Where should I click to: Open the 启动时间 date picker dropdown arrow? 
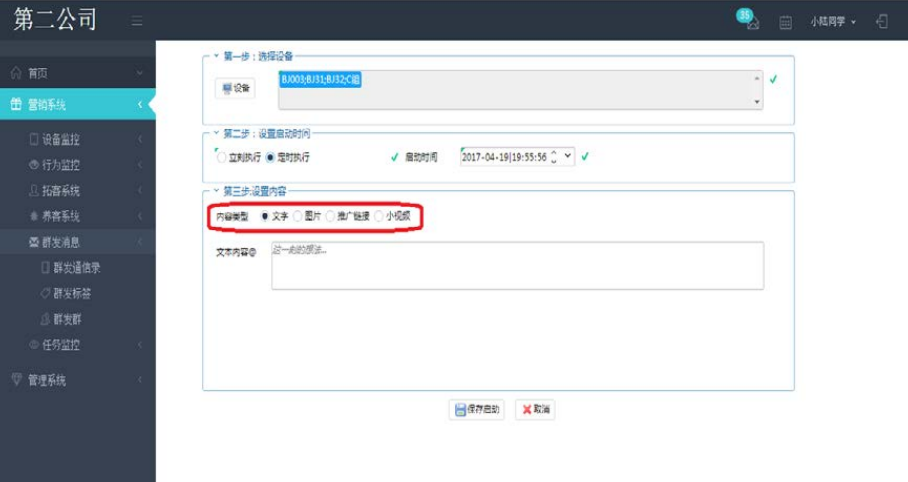[568, 156]
